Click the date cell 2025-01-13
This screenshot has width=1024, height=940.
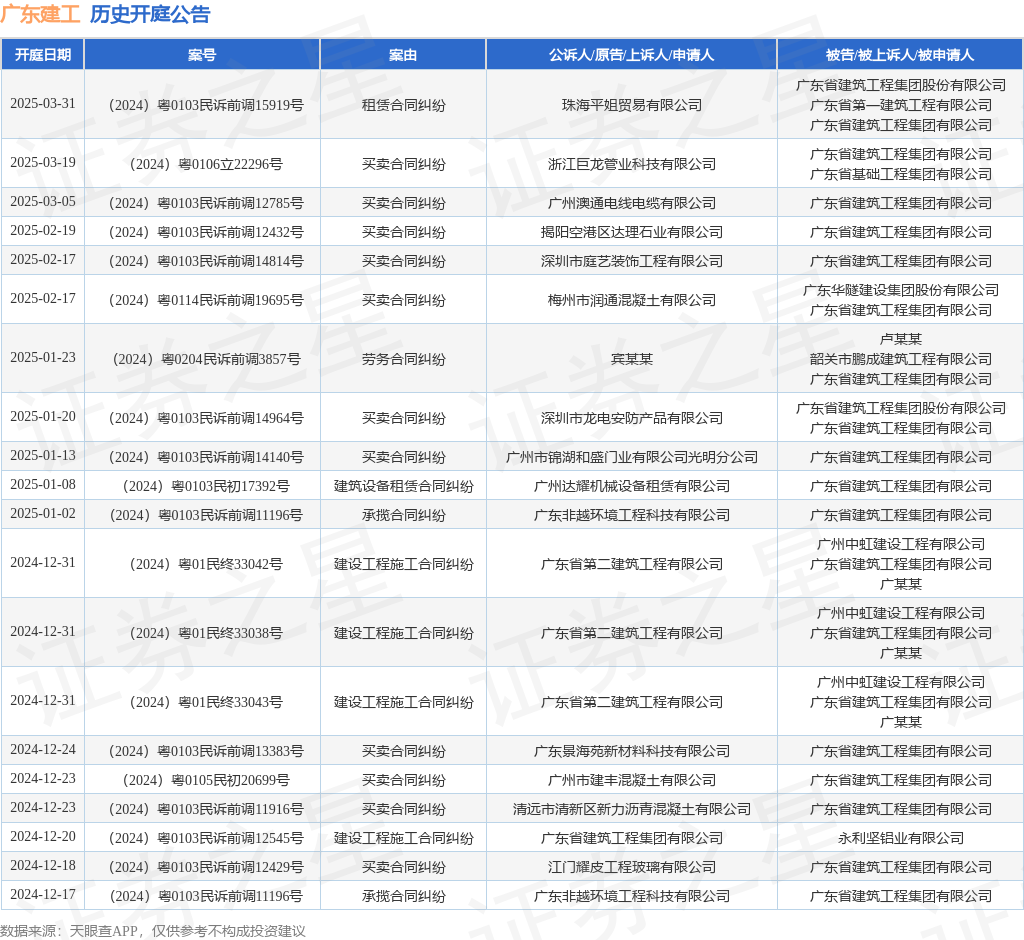[42, 456]
